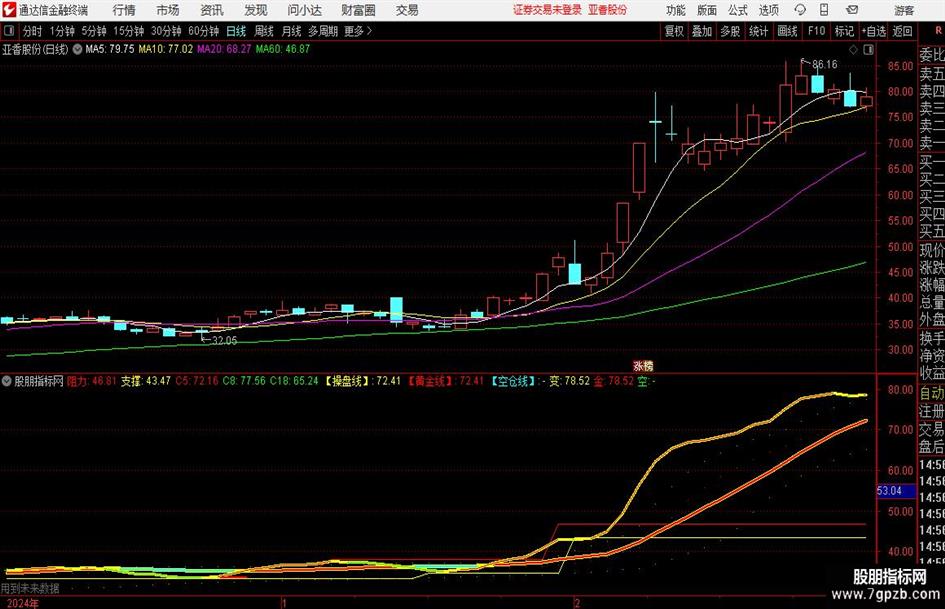Switch to 月线 monthly period tab

291,31
